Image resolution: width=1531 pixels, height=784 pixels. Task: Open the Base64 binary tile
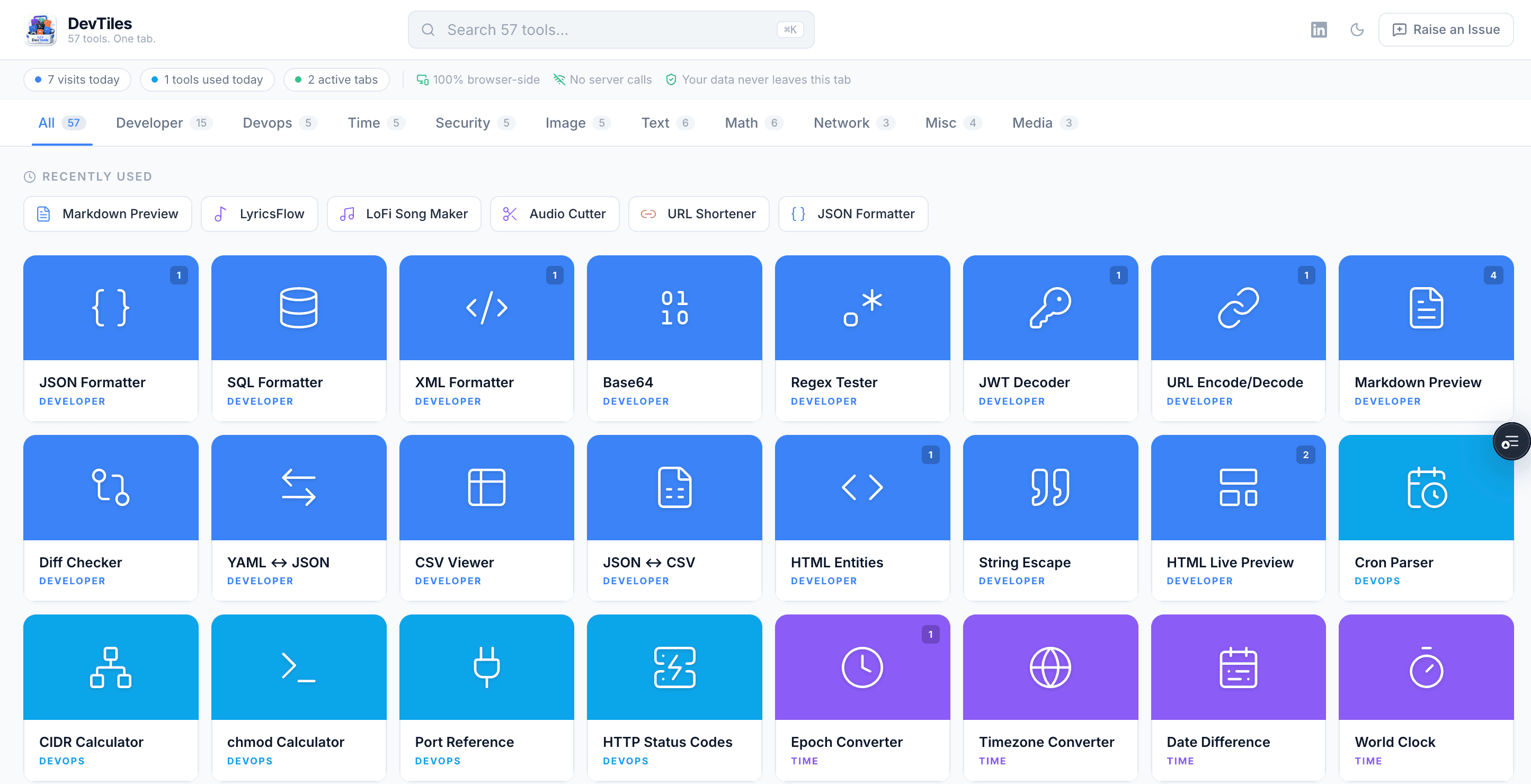[674, 338]
